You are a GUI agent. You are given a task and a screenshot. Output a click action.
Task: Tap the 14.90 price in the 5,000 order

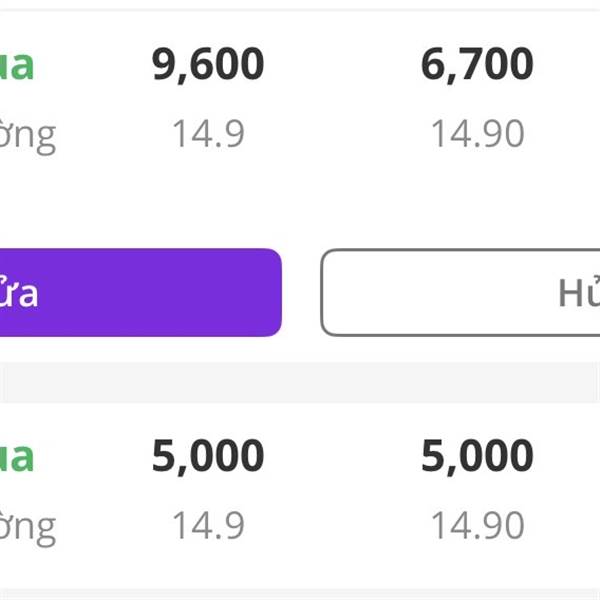pos(477,525)
